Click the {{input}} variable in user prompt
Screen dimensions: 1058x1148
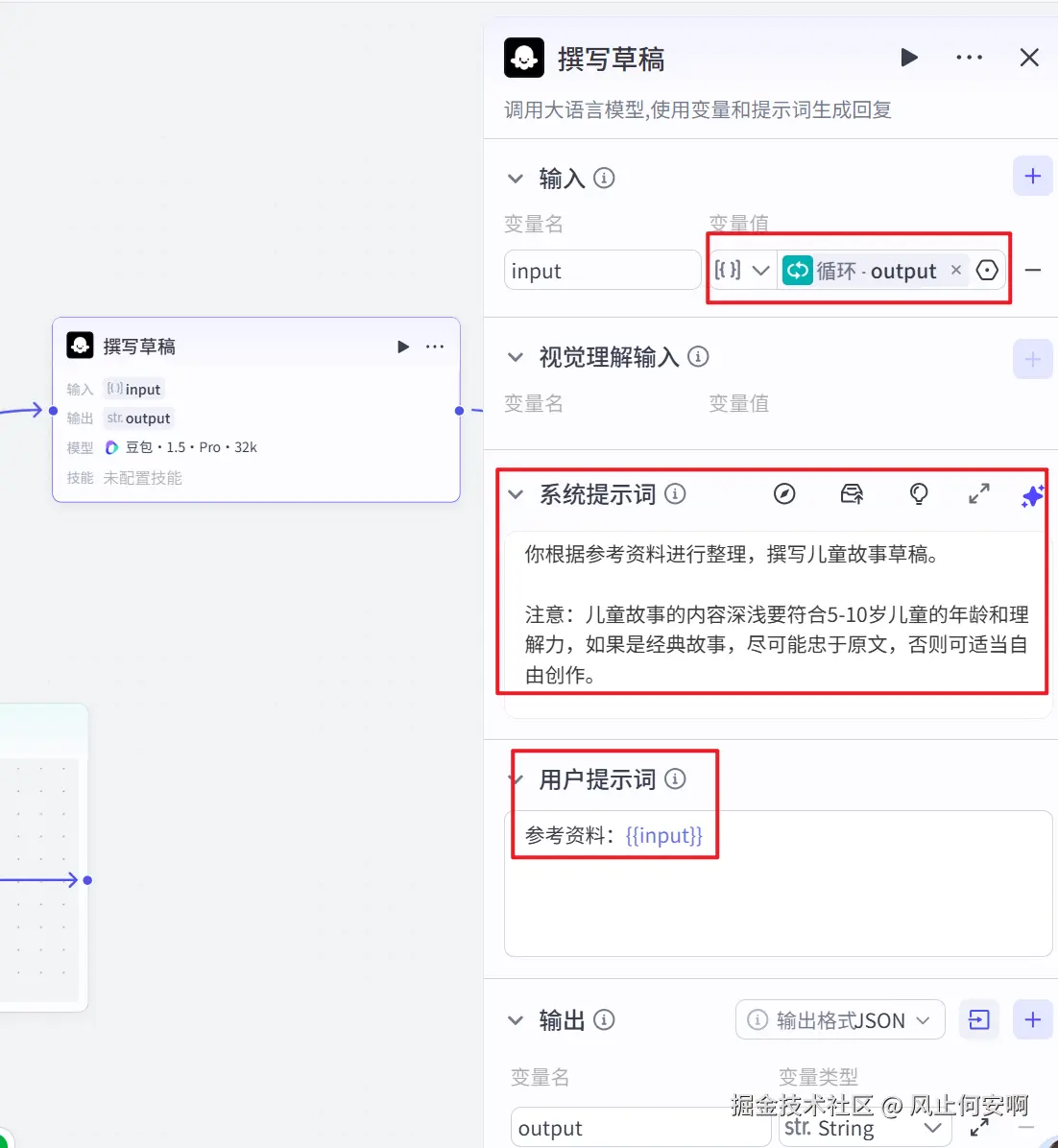(x=664, y=835)
